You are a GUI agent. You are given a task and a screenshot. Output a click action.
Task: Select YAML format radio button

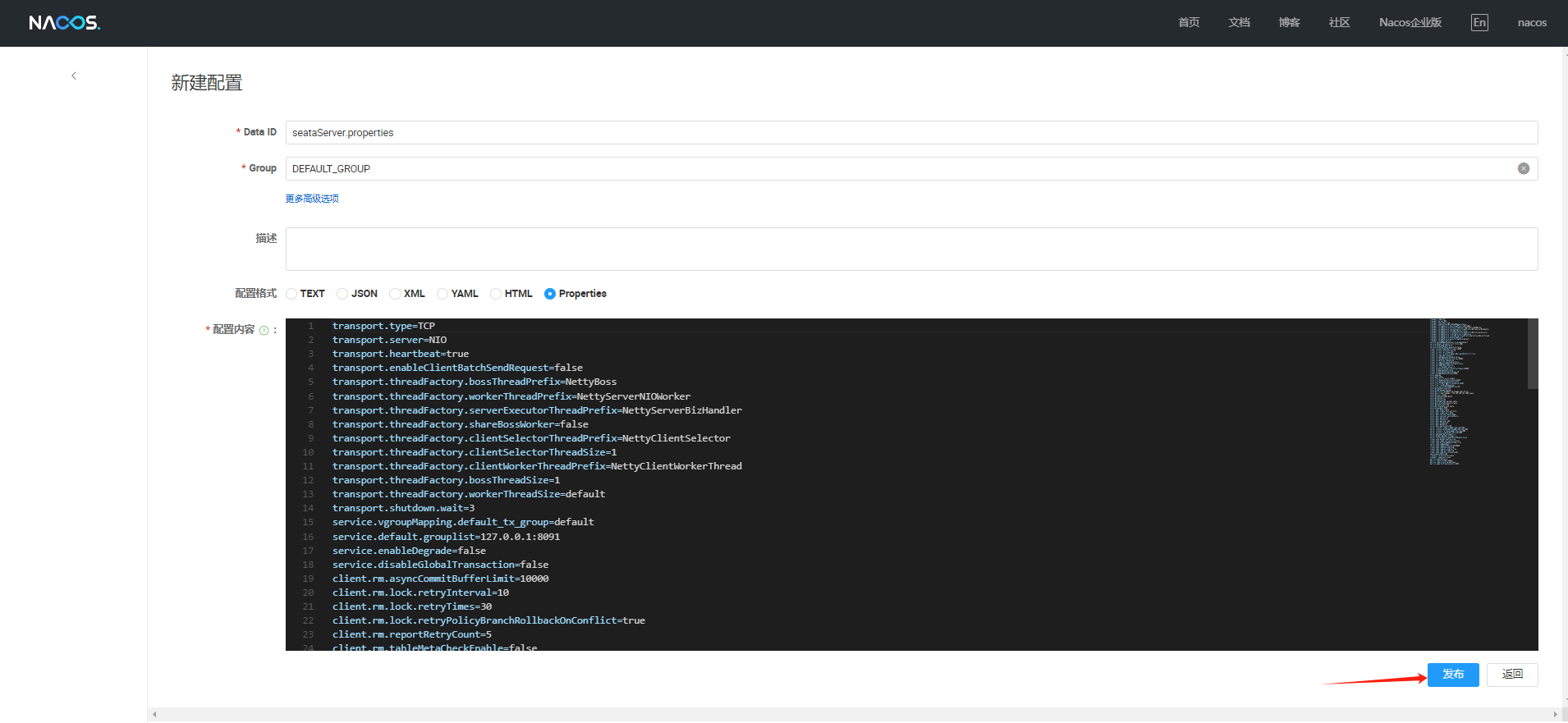(442, 294)
